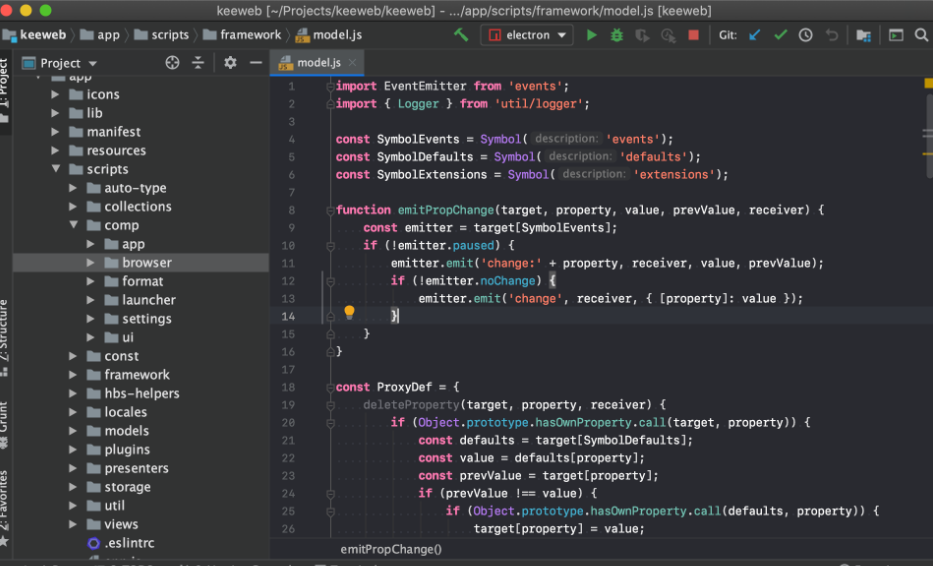Open the Grunt tool window tab

[5, 424]
